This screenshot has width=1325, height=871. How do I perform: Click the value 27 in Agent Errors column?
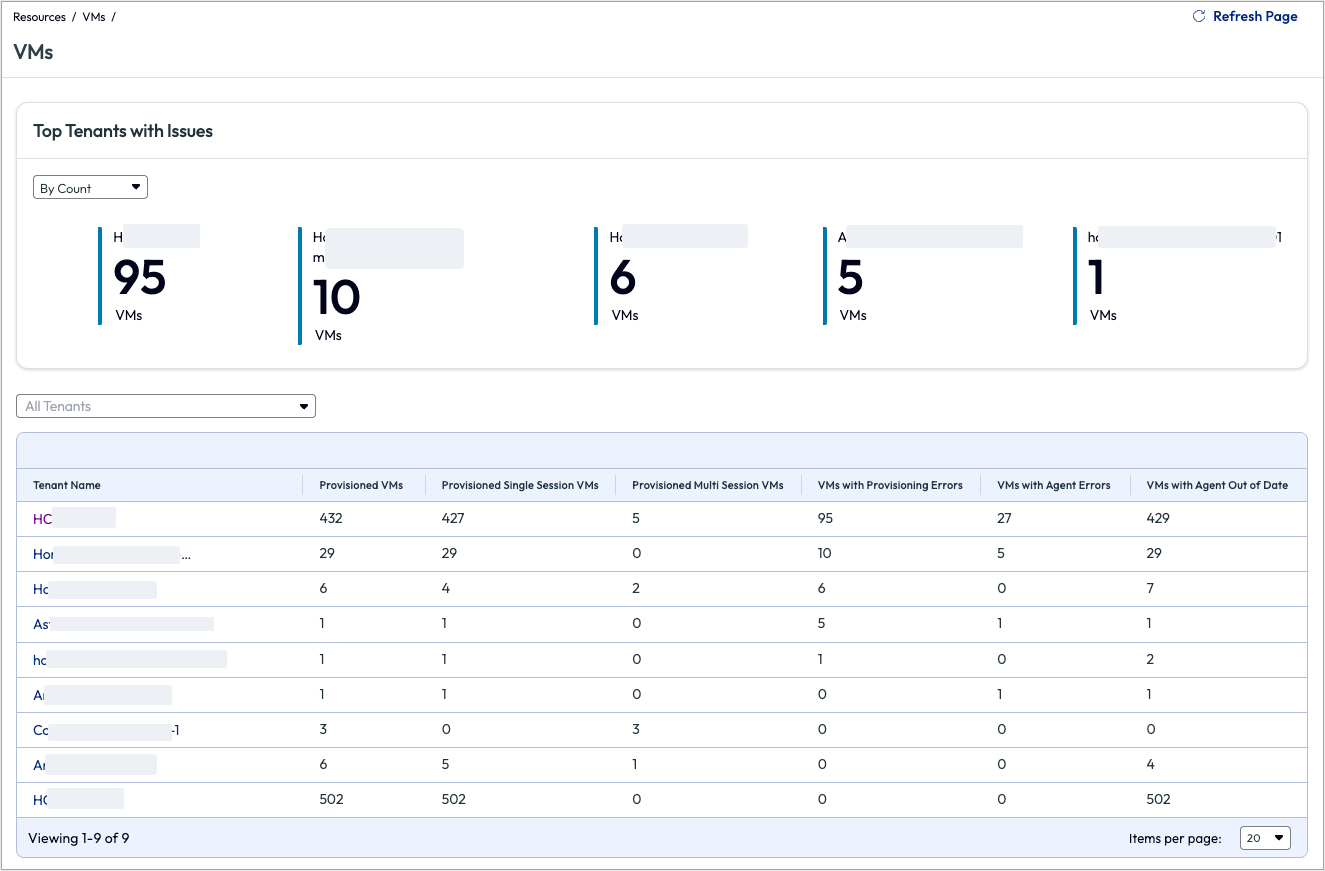(x=1005, y=518)
